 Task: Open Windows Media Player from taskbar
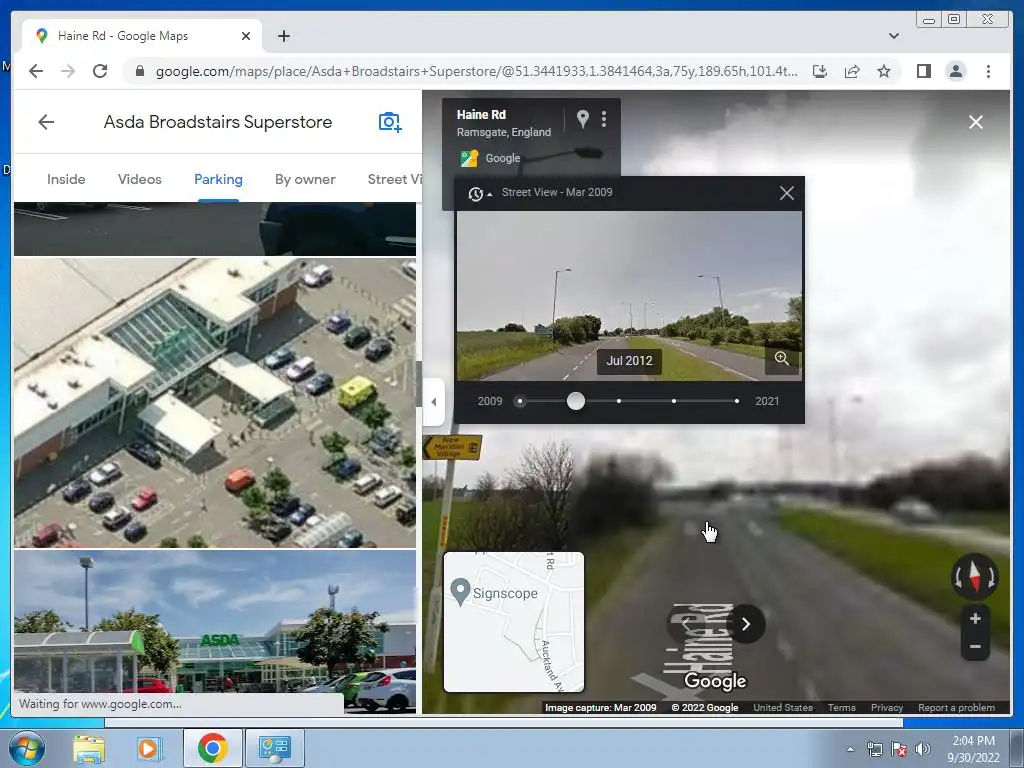click(x=148, y=748)
